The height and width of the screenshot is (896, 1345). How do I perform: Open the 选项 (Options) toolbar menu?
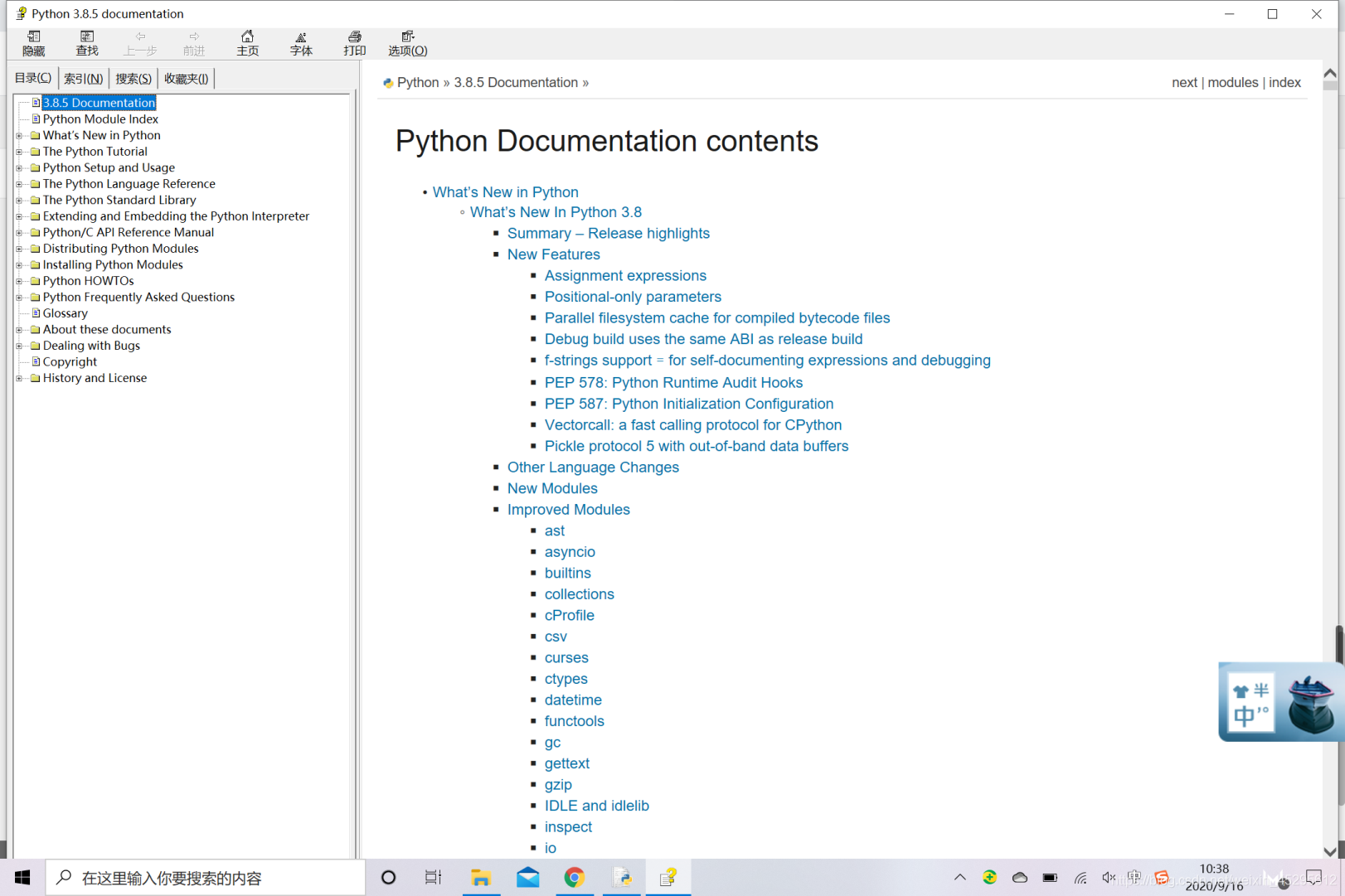click(x=408, y=43)
